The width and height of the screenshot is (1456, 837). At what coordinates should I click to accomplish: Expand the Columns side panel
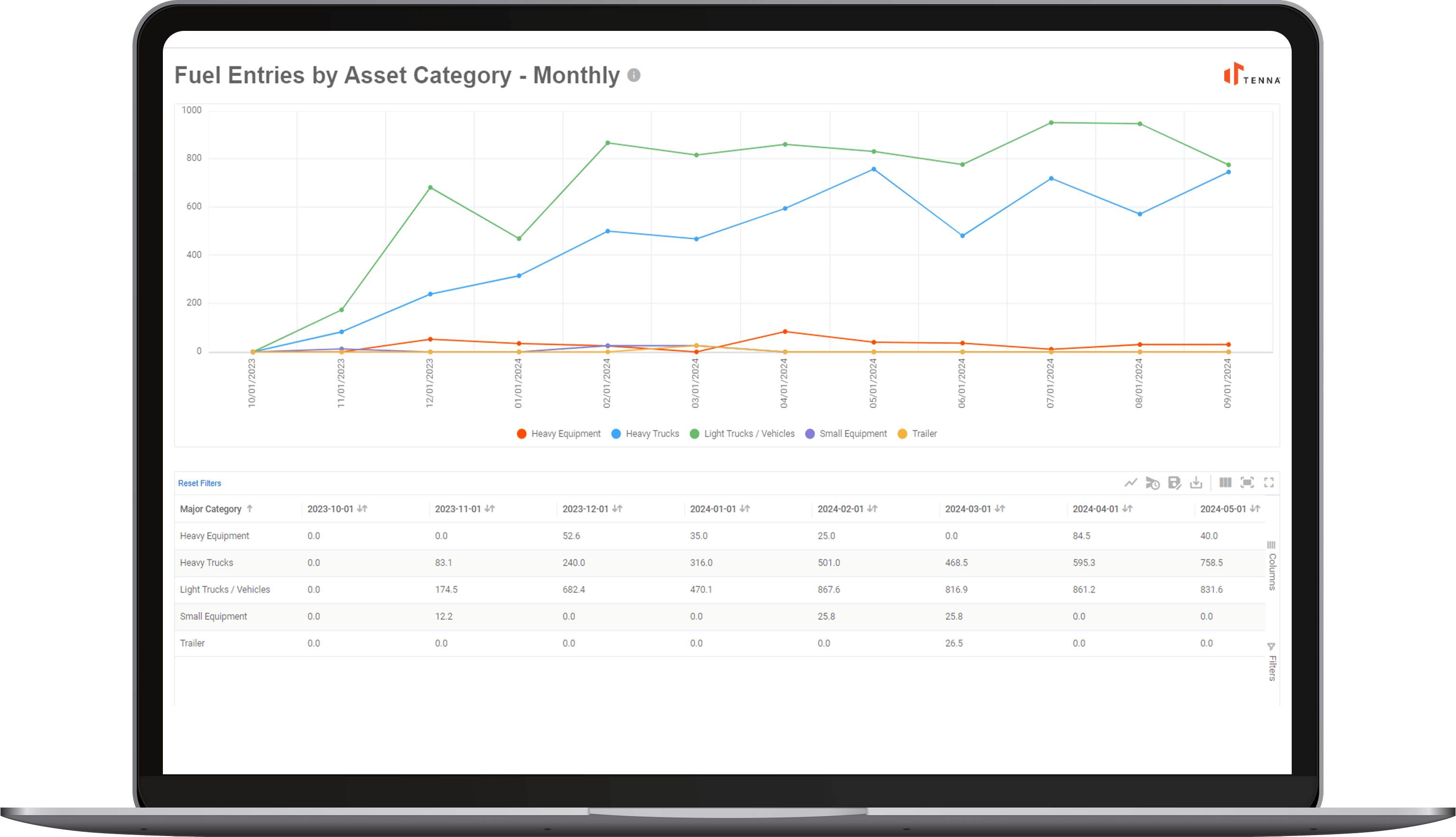click(1272, 566)
